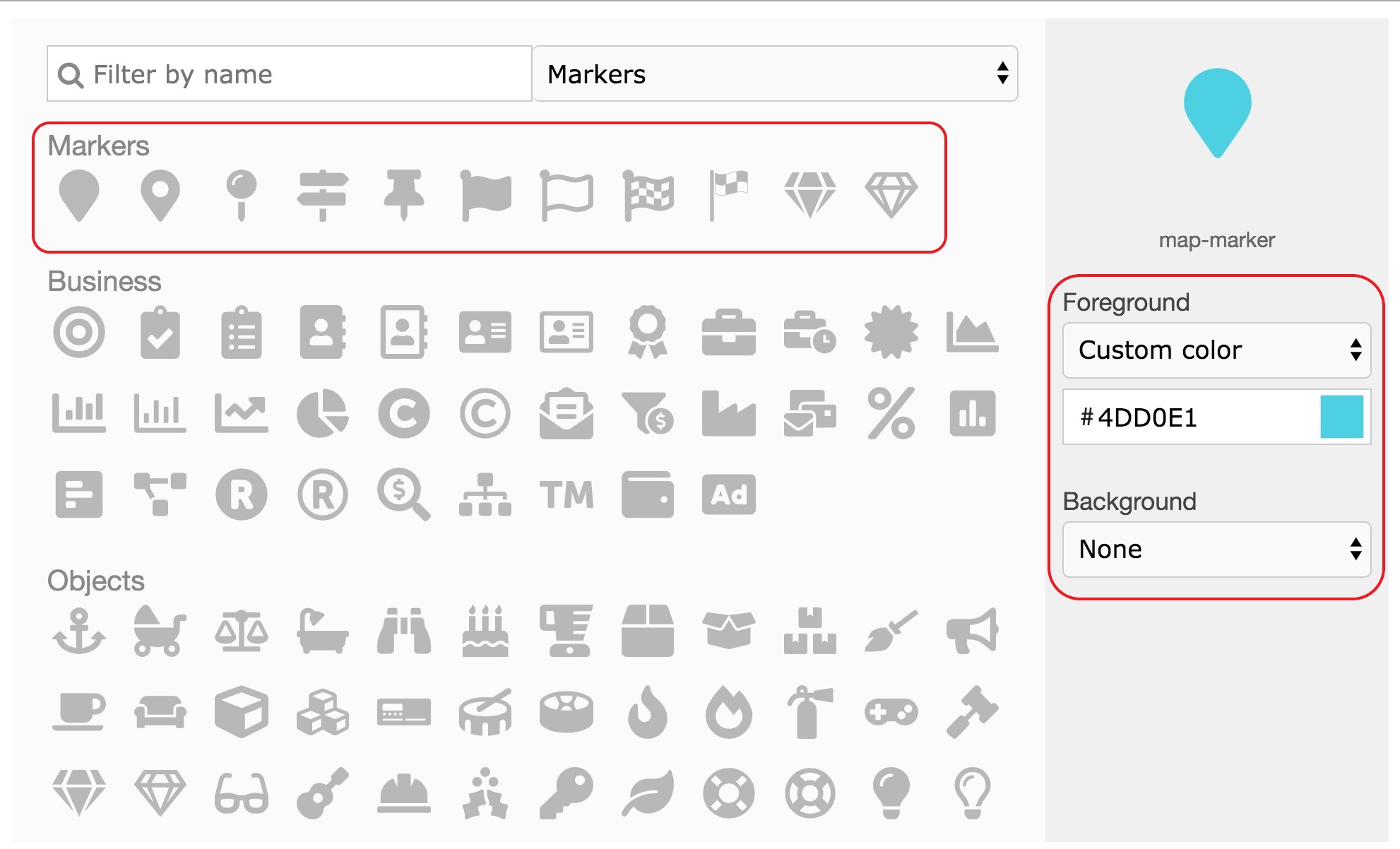Select the bullhorn megaphone object icon

(972, 631)
